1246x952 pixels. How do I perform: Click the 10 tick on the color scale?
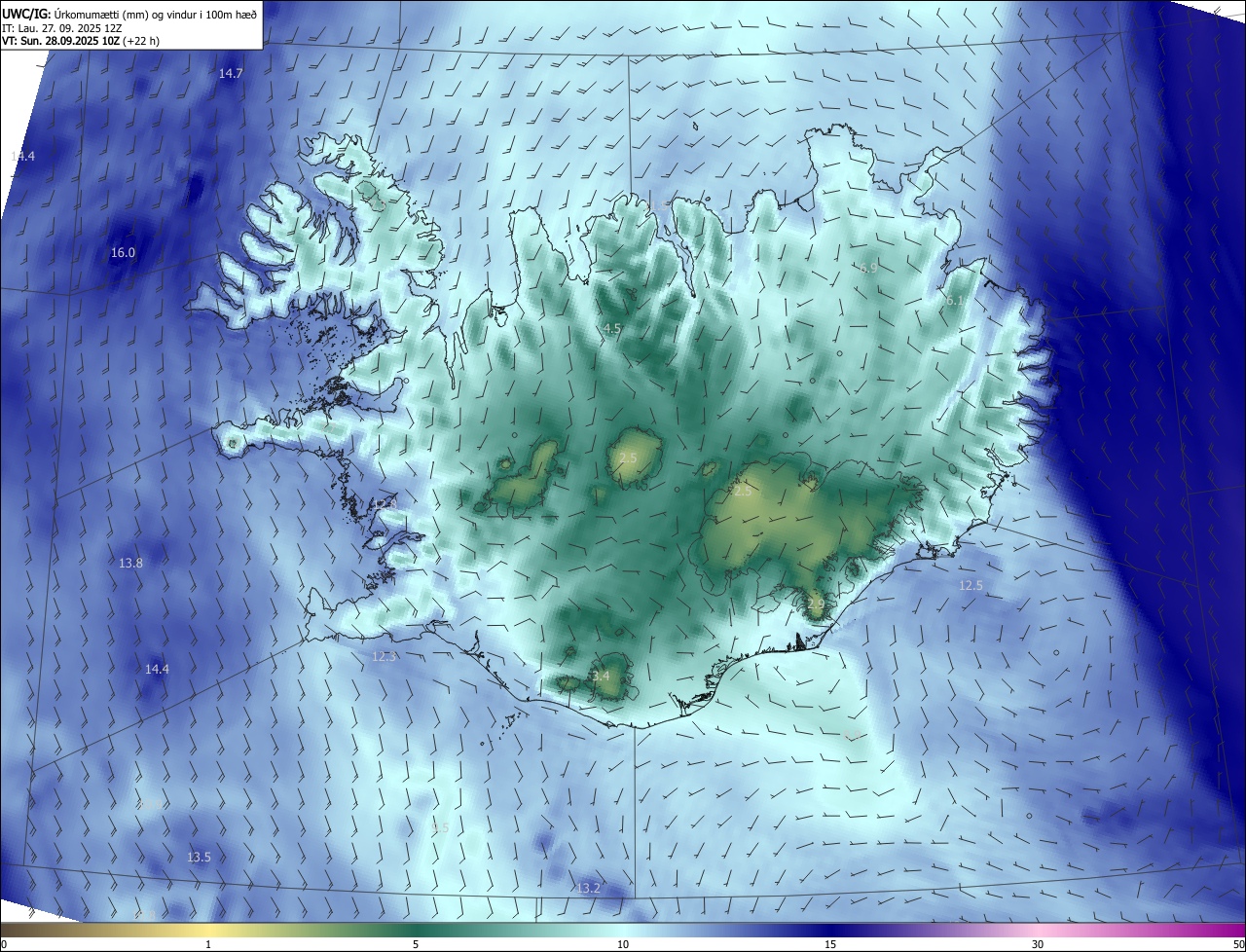point(623,944)
